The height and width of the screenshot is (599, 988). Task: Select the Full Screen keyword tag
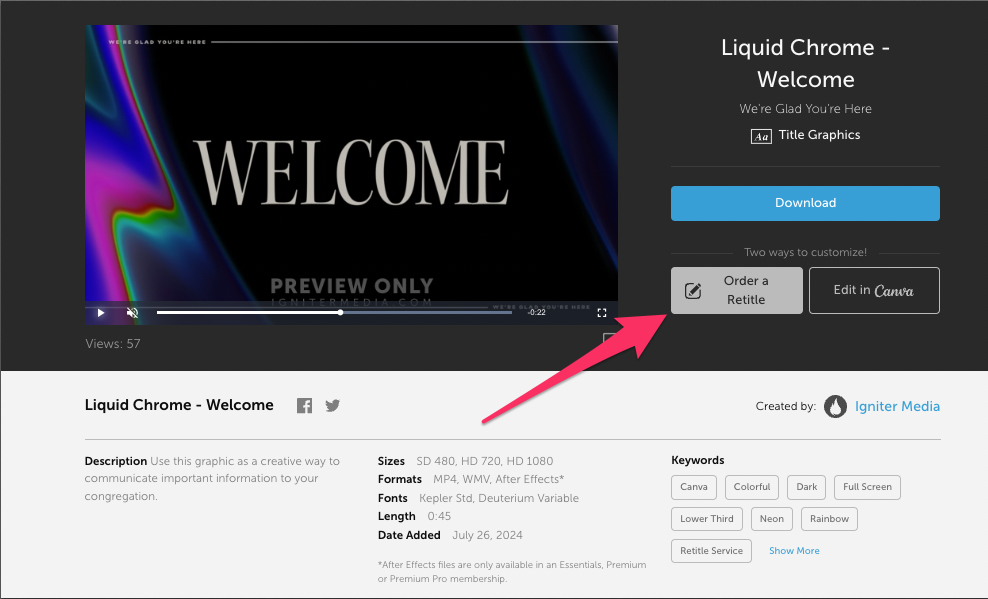click(x=867, y=487)
